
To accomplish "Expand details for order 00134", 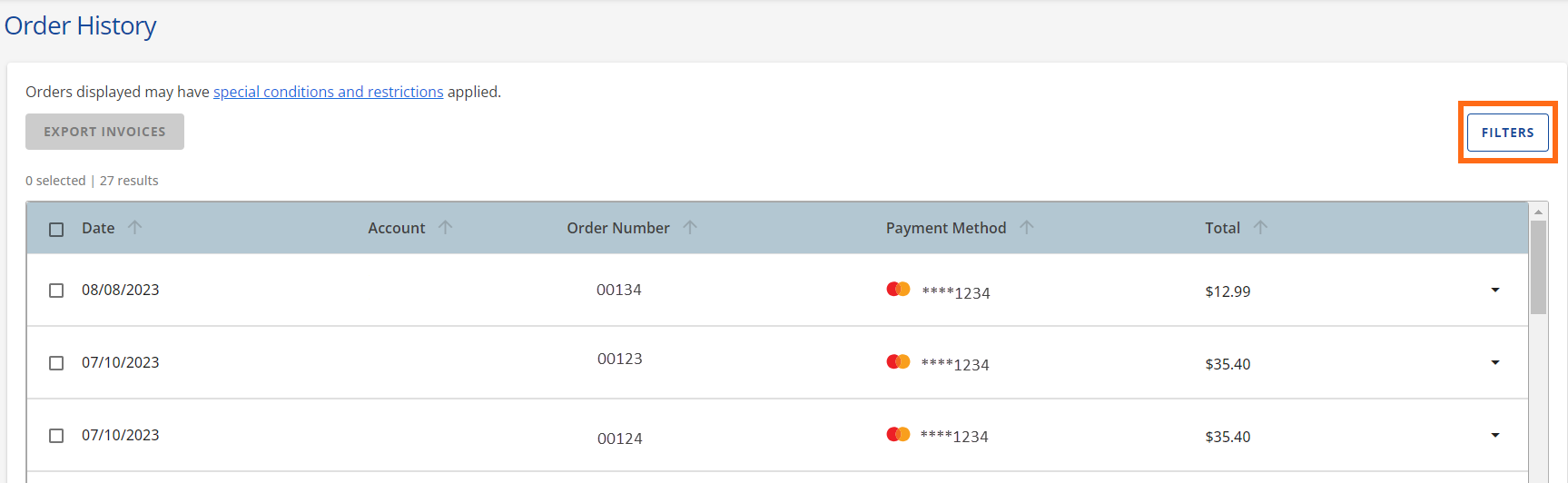I will (x=1494, y=291).
